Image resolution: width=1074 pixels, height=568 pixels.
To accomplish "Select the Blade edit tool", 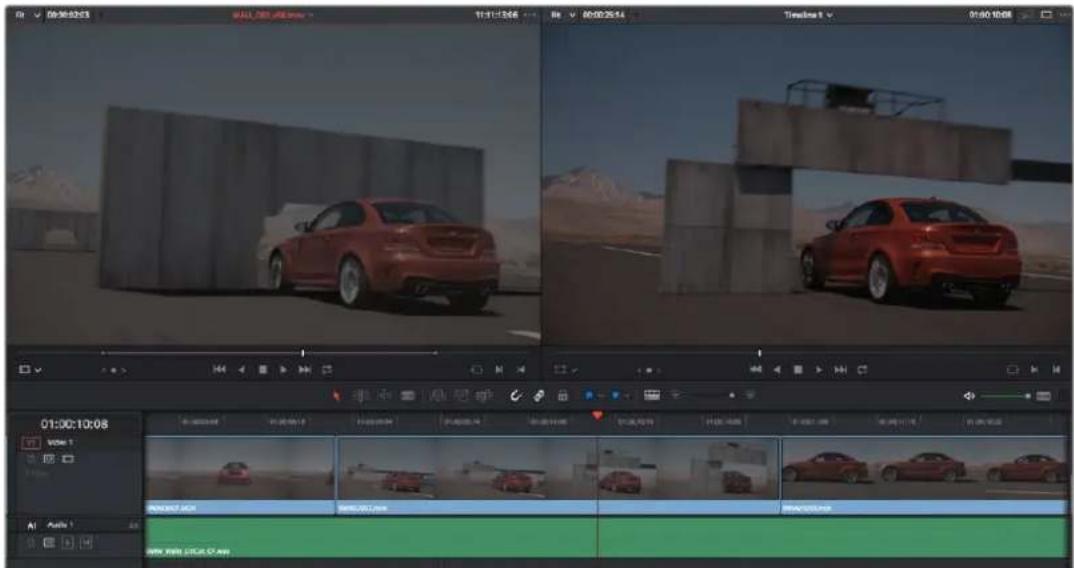I will tap(408, 395).
